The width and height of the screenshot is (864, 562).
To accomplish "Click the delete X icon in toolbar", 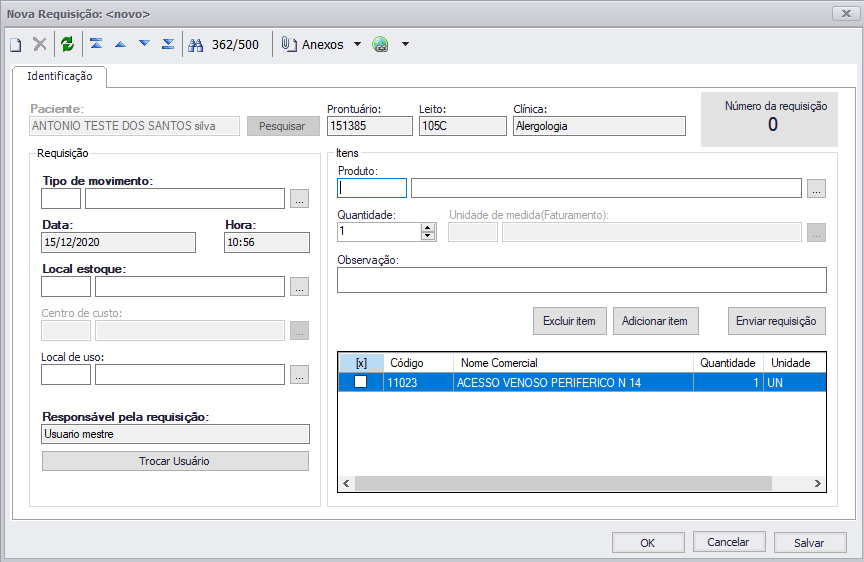I will [40, 44].
